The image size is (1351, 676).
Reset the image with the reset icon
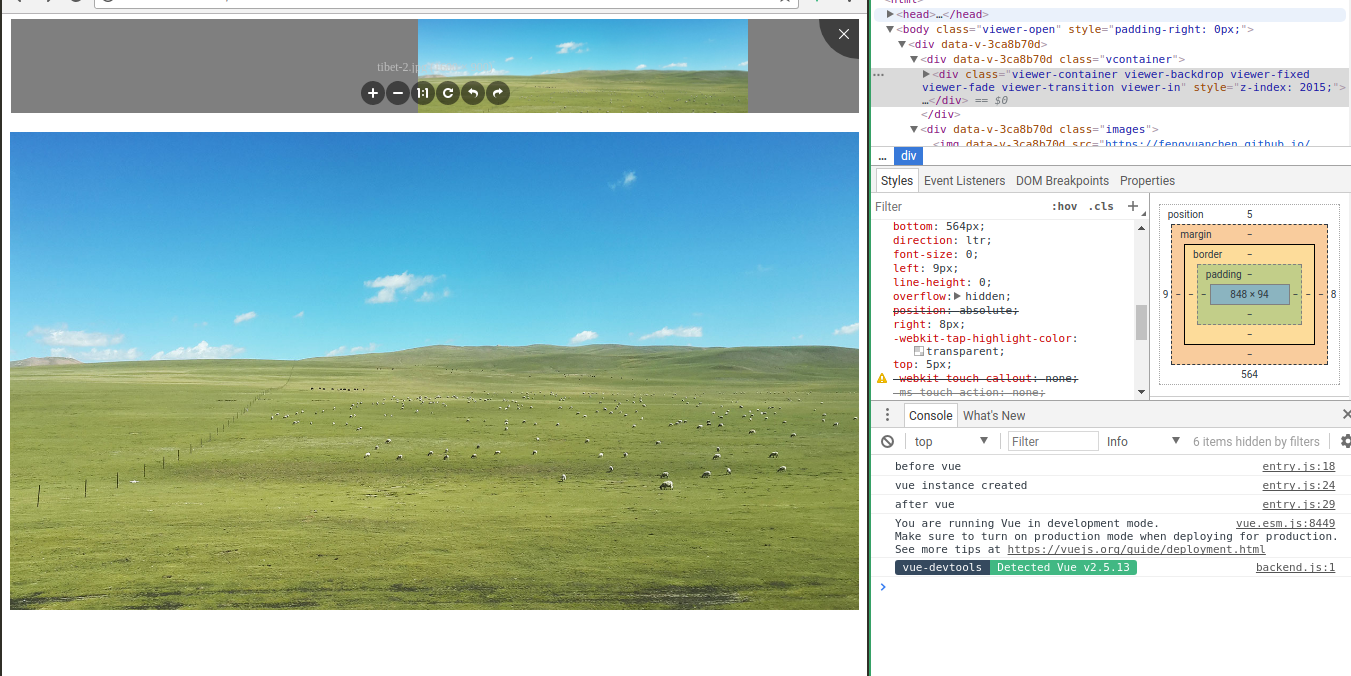(x=448, y=92)
